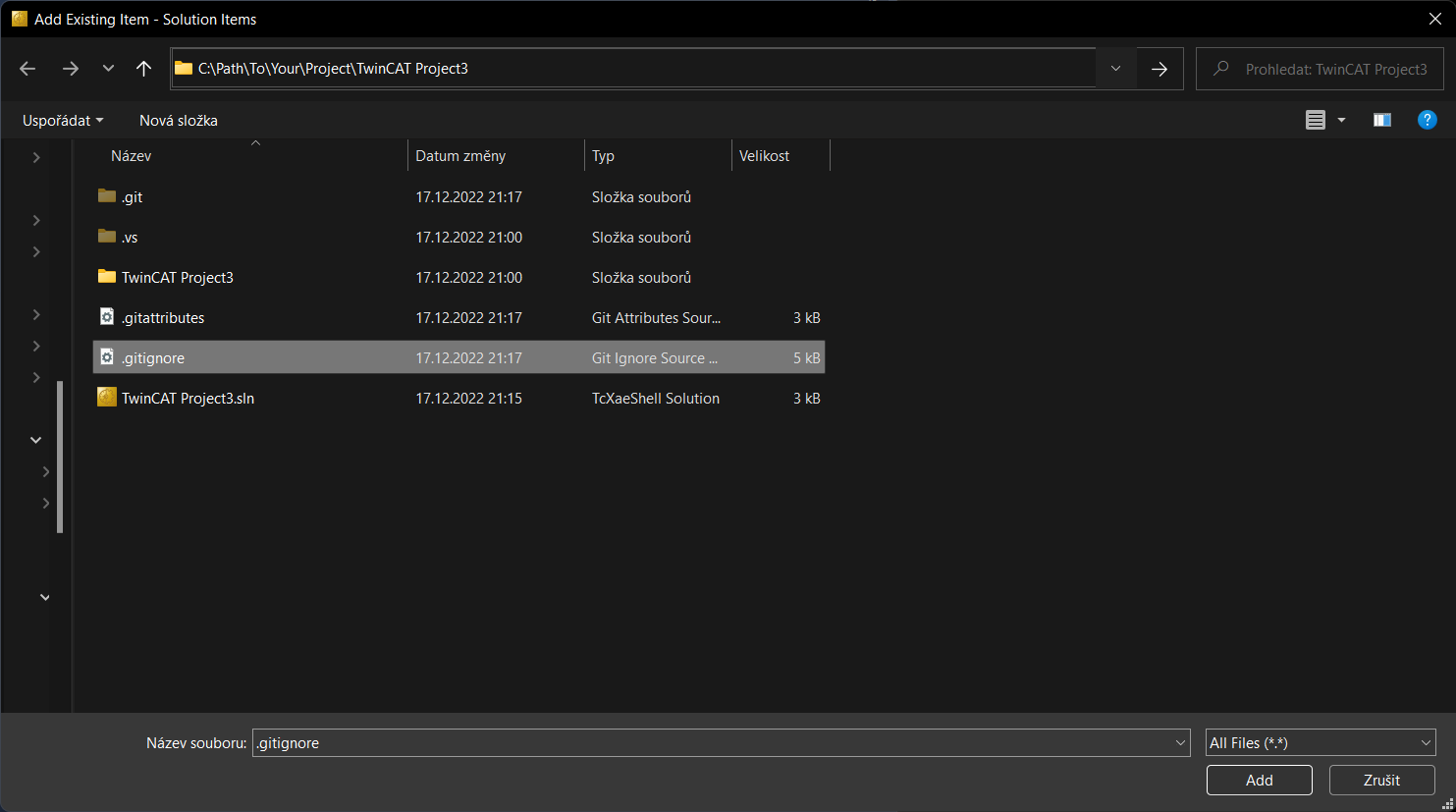Click the Back navigation arrow
The height and width of the screenshot is (812, 1456).
tap(27, 69)
